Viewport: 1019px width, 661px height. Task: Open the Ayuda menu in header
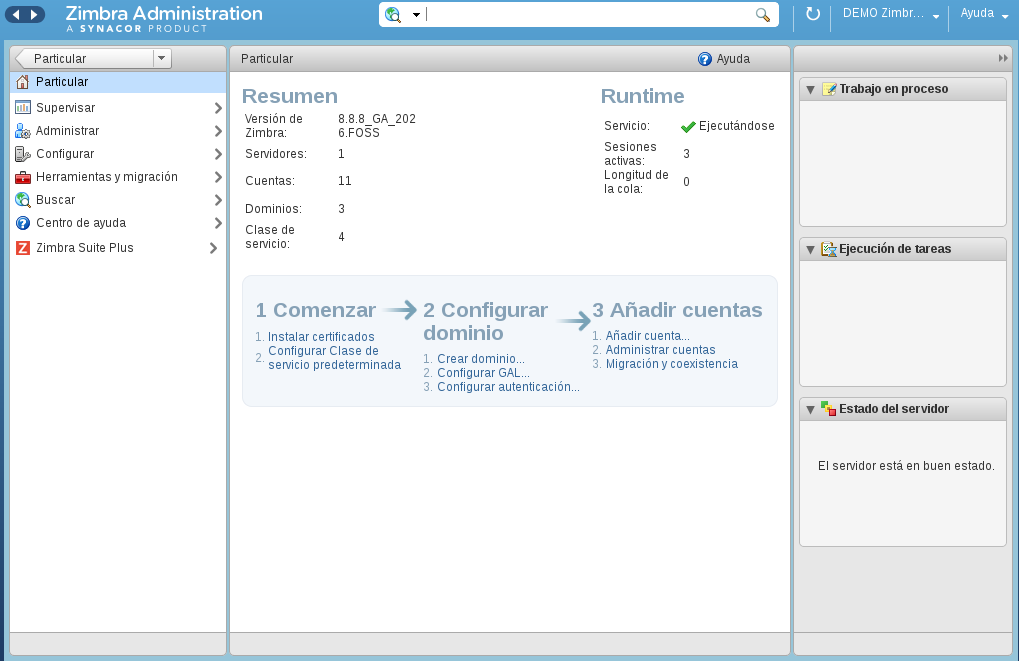tap(985, 14)
